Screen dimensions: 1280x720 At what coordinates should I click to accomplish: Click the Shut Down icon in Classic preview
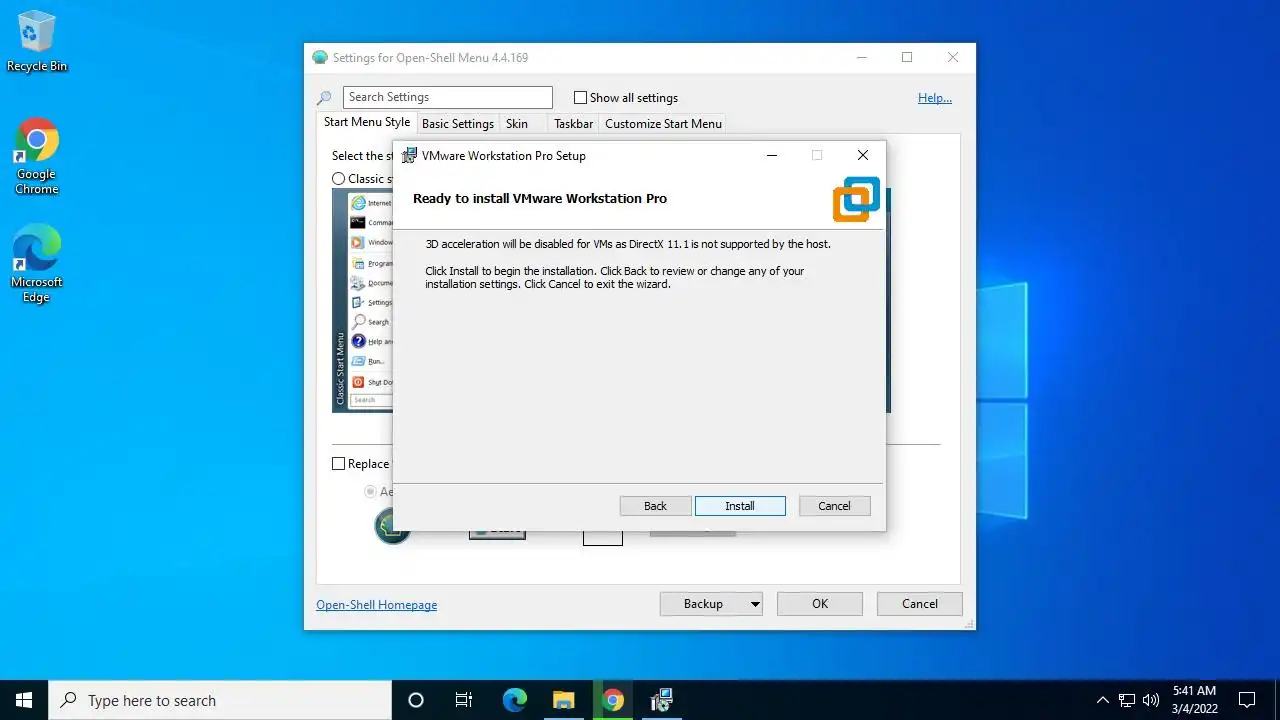tap(358, 382)
